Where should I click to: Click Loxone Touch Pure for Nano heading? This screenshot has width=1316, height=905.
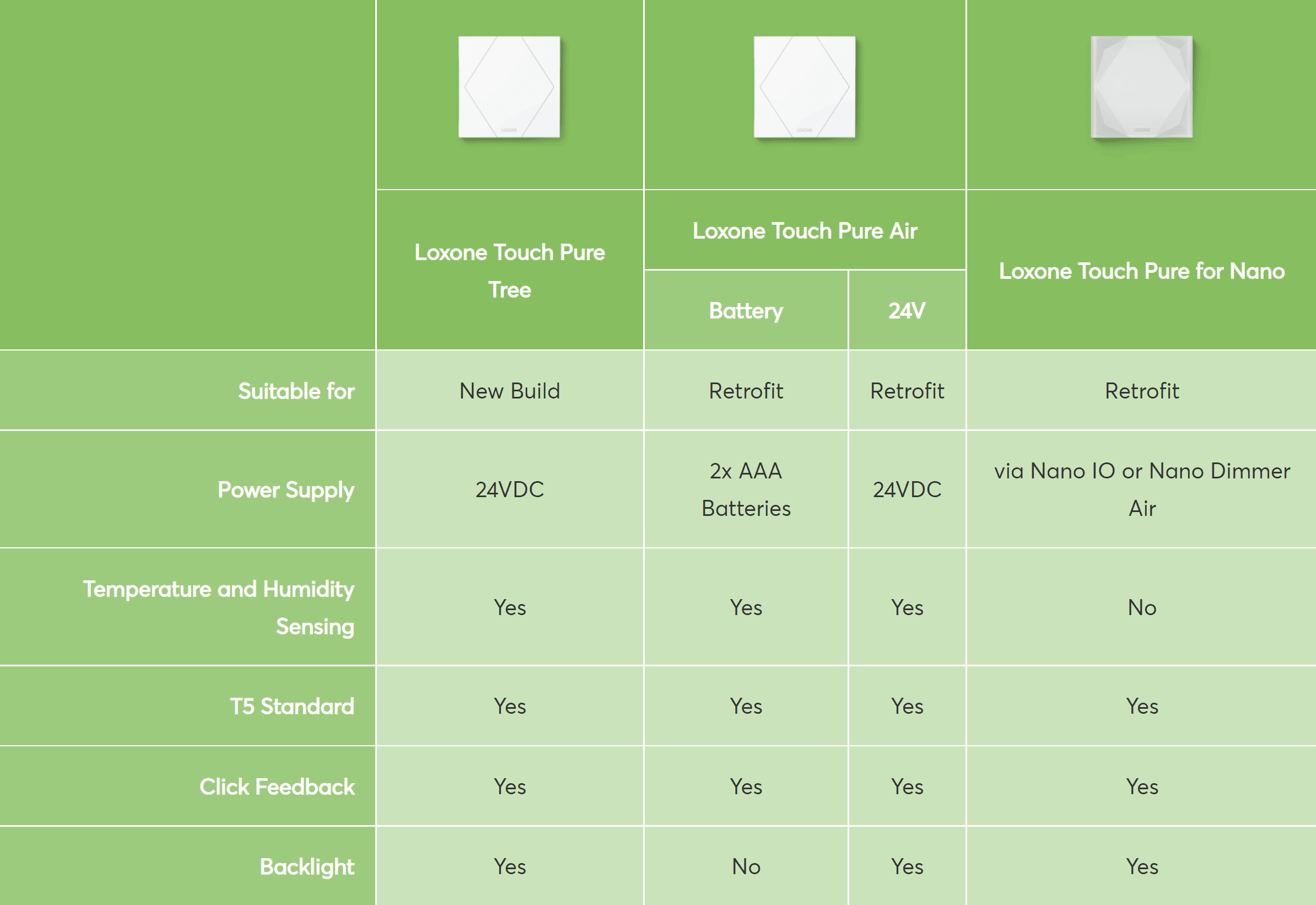click(x=1141, y=271)
